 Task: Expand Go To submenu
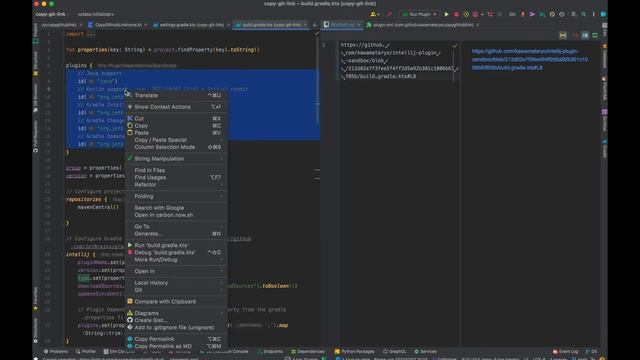(x=176, y=226)
